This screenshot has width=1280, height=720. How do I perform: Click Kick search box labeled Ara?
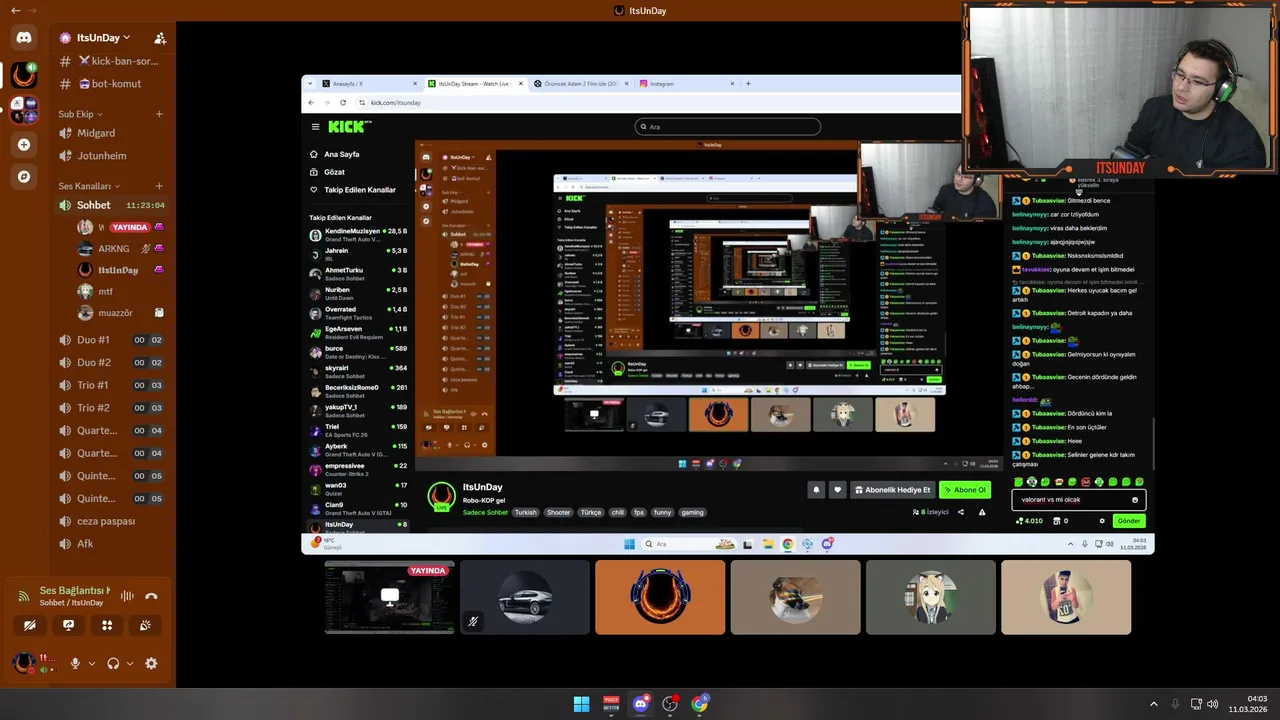[x=728, y=127]
